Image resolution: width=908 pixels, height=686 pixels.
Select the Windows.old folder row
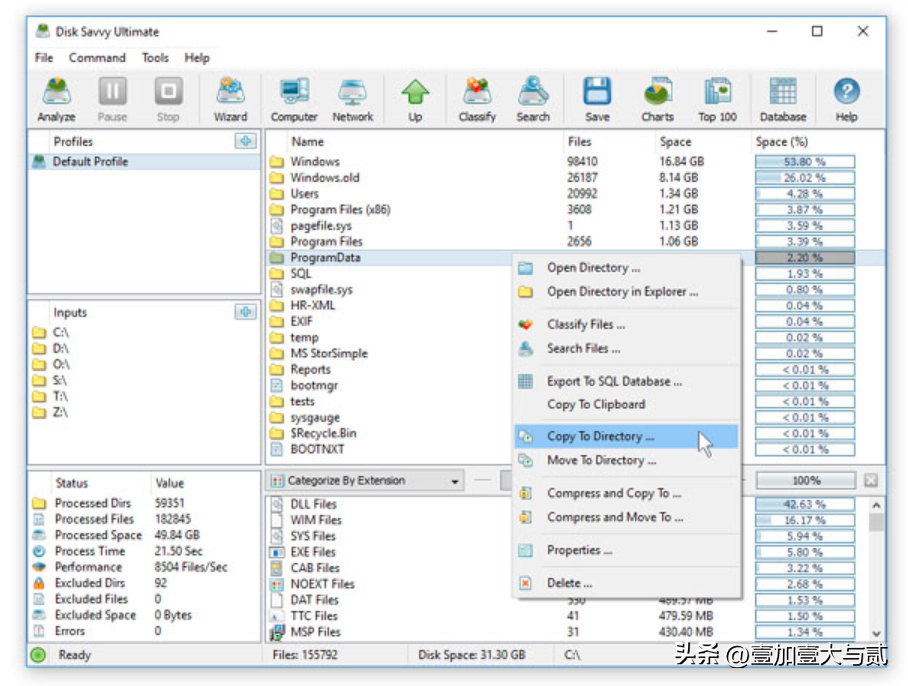pos(576,177)
